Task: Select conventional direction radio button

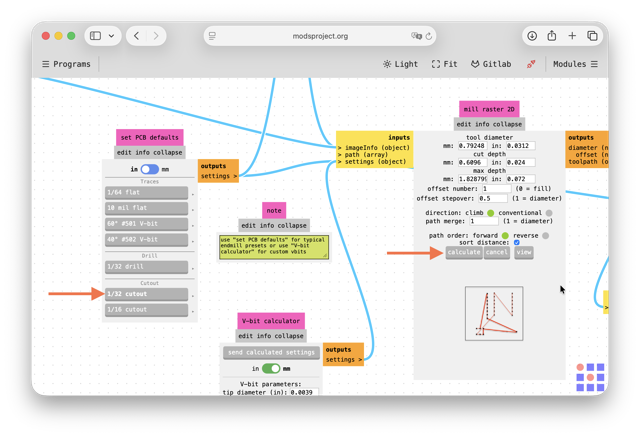Action: pyautogui.click(x=549, y=213)
